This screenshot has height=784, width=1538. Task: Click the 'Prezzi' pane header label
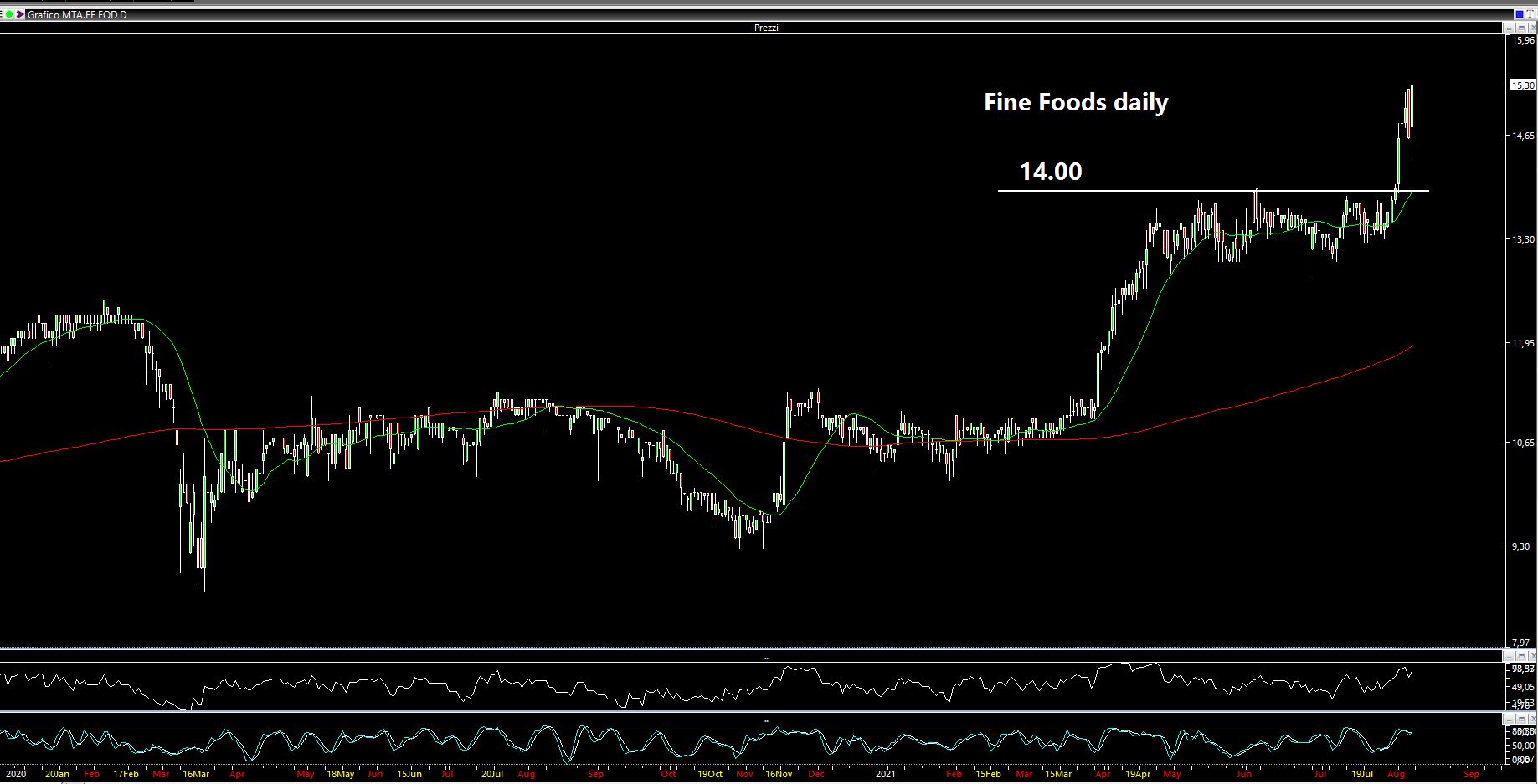766,28
